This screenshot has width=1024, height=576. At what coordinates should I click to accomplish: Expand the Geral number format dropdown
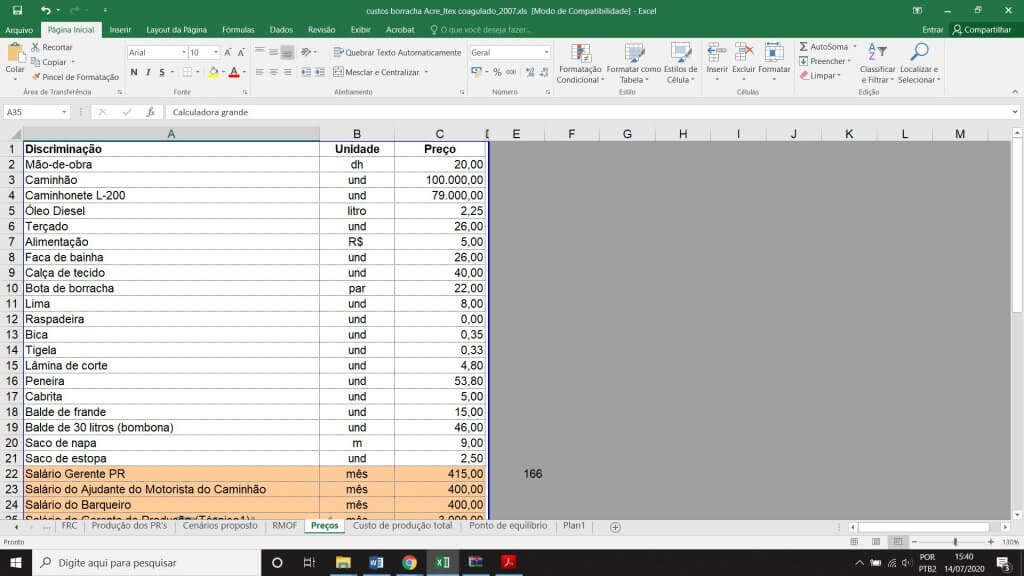point(545,52)
